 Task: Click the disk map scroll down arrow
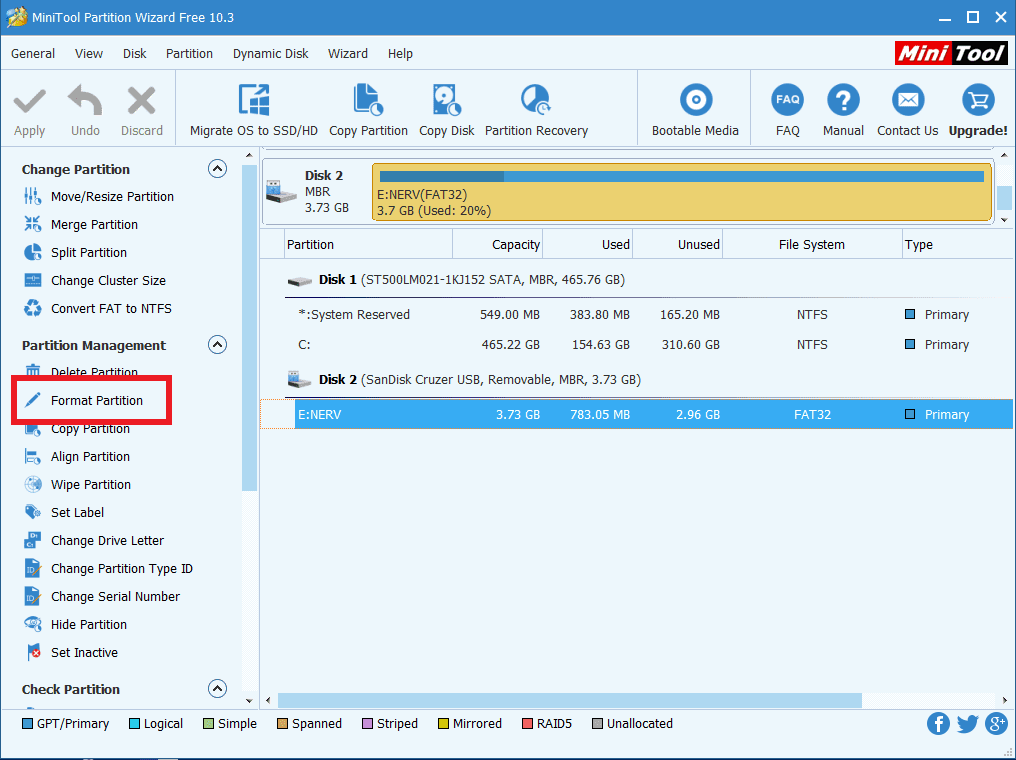1004,220
